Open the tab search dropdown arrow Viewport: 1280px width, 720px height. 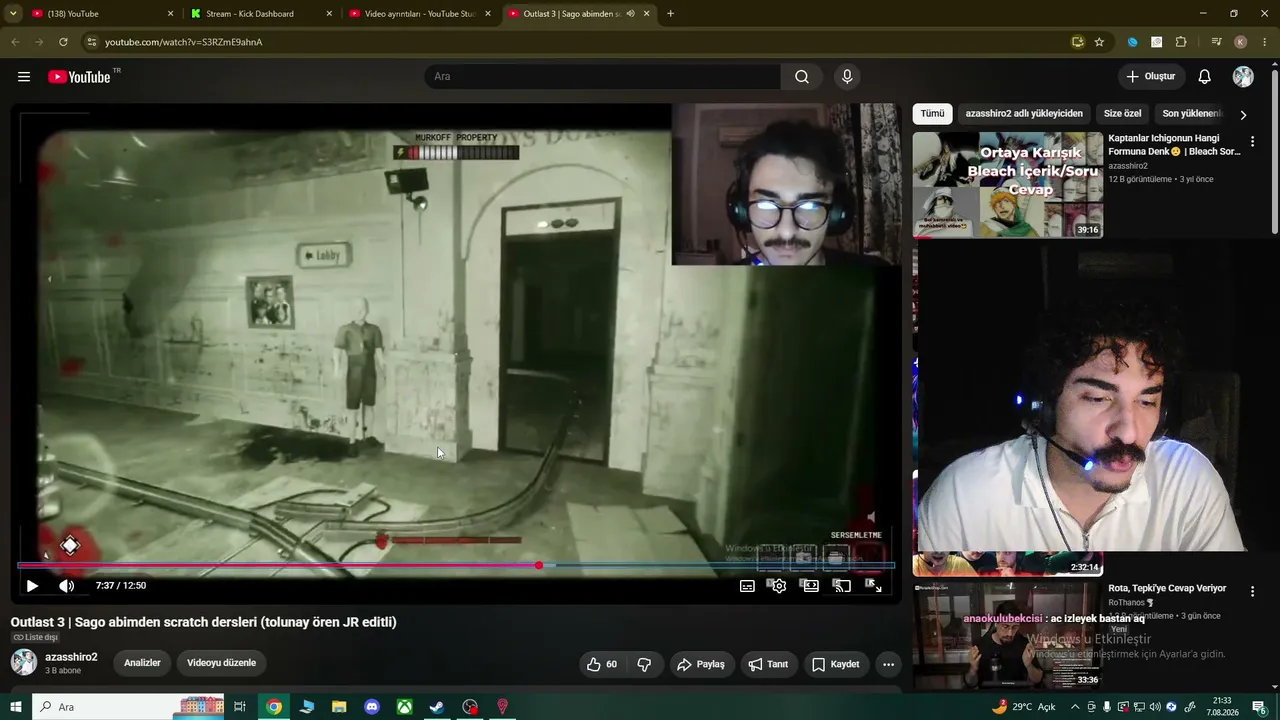[13, 14]
